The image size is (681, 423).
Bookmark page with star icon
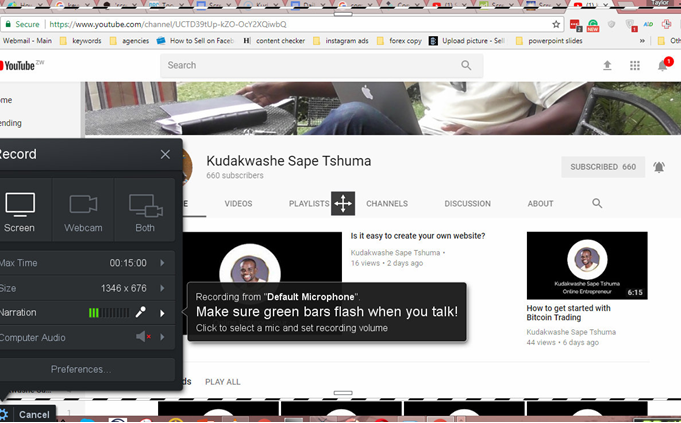556,24
